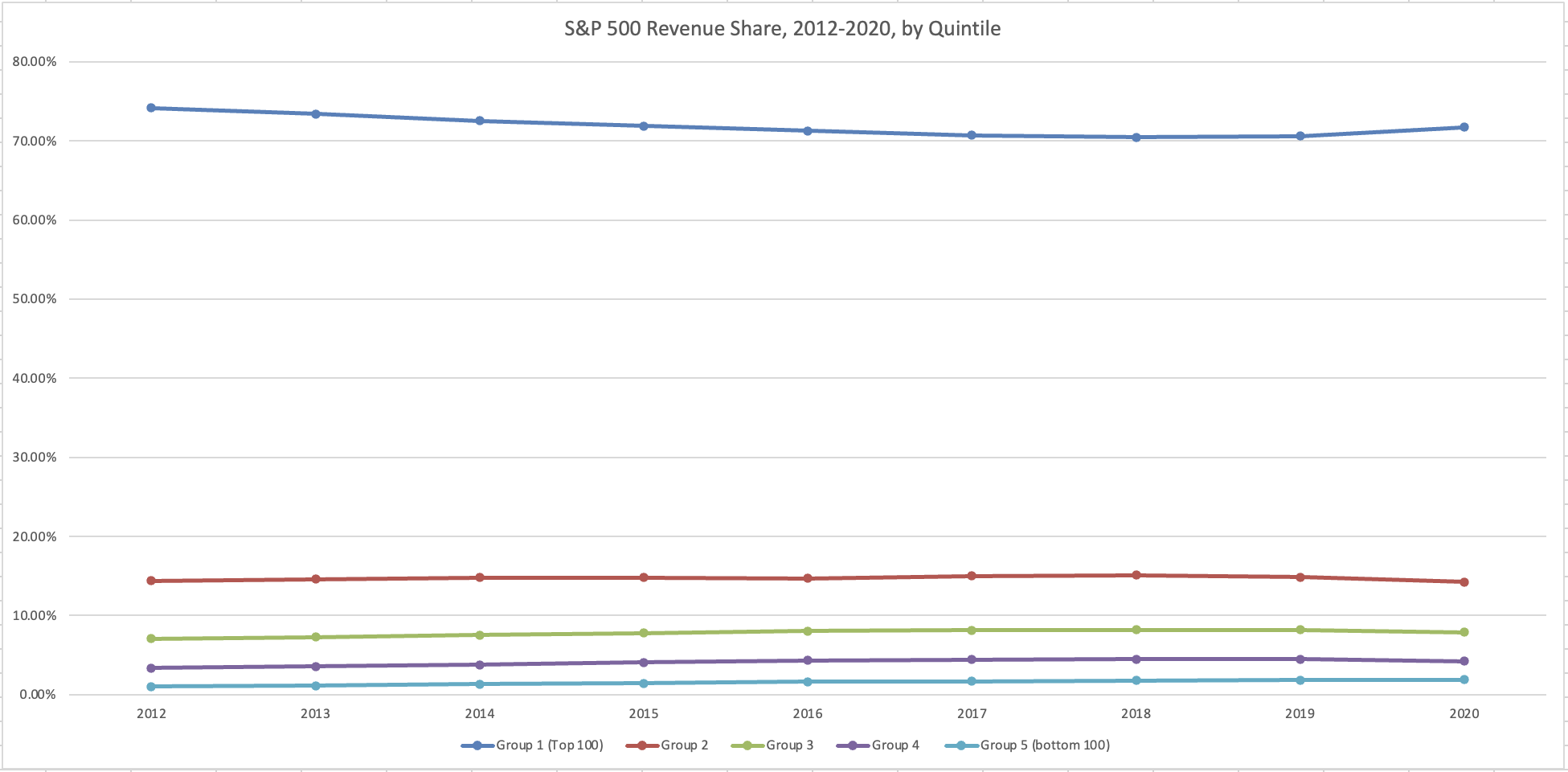The height and width of the screenshot is (772, 1568).
Task: Click the Group 1 (Top 100) legend entry
Action: coord(549,745)
